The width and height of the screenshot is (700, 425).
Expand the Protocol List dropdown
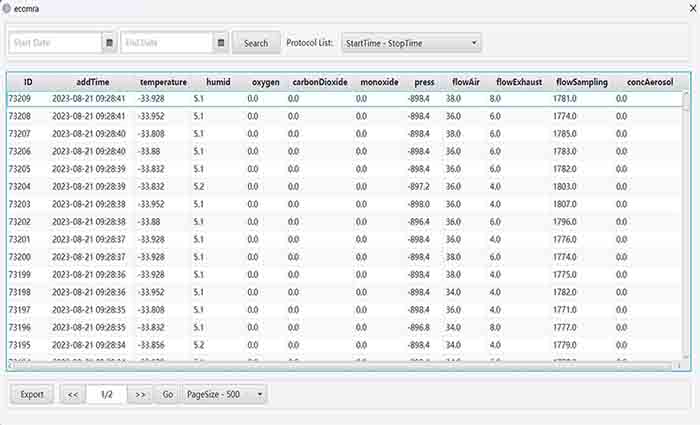pos(410,43)
